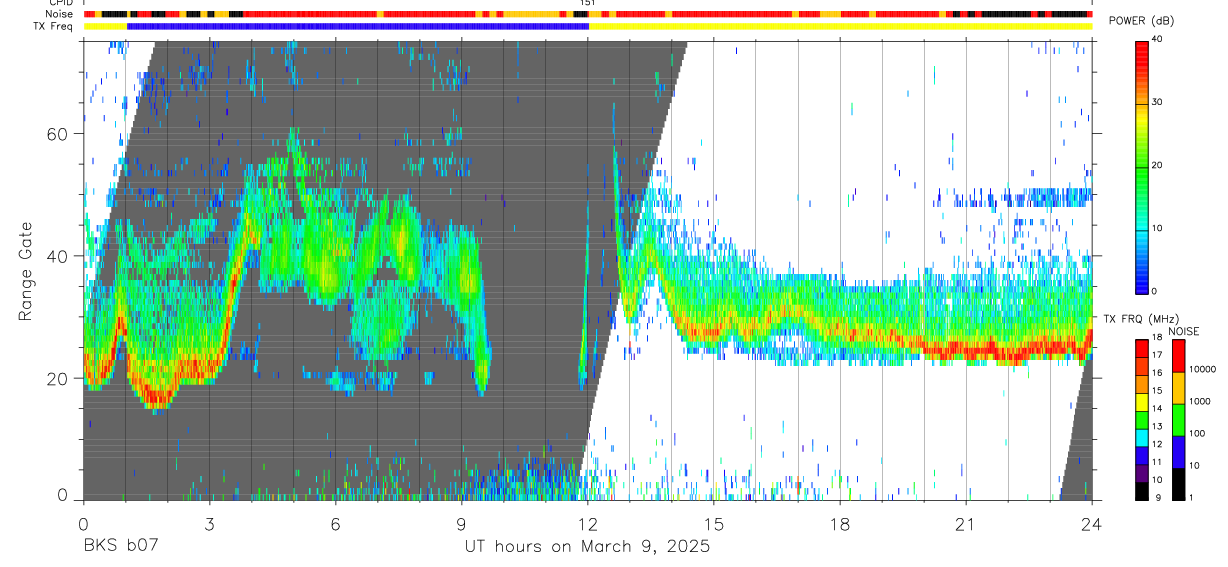Click the Noise row label at top left
1228x567 pixels.
(x=61, y=14)
